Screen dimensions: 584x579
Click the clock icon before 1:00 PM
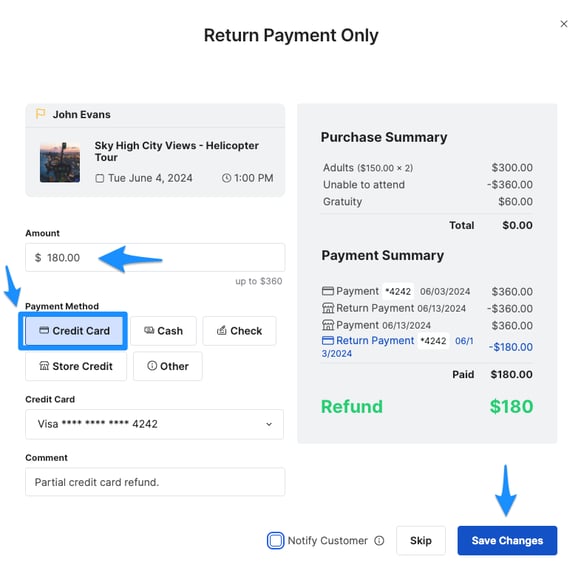(226, 178)
